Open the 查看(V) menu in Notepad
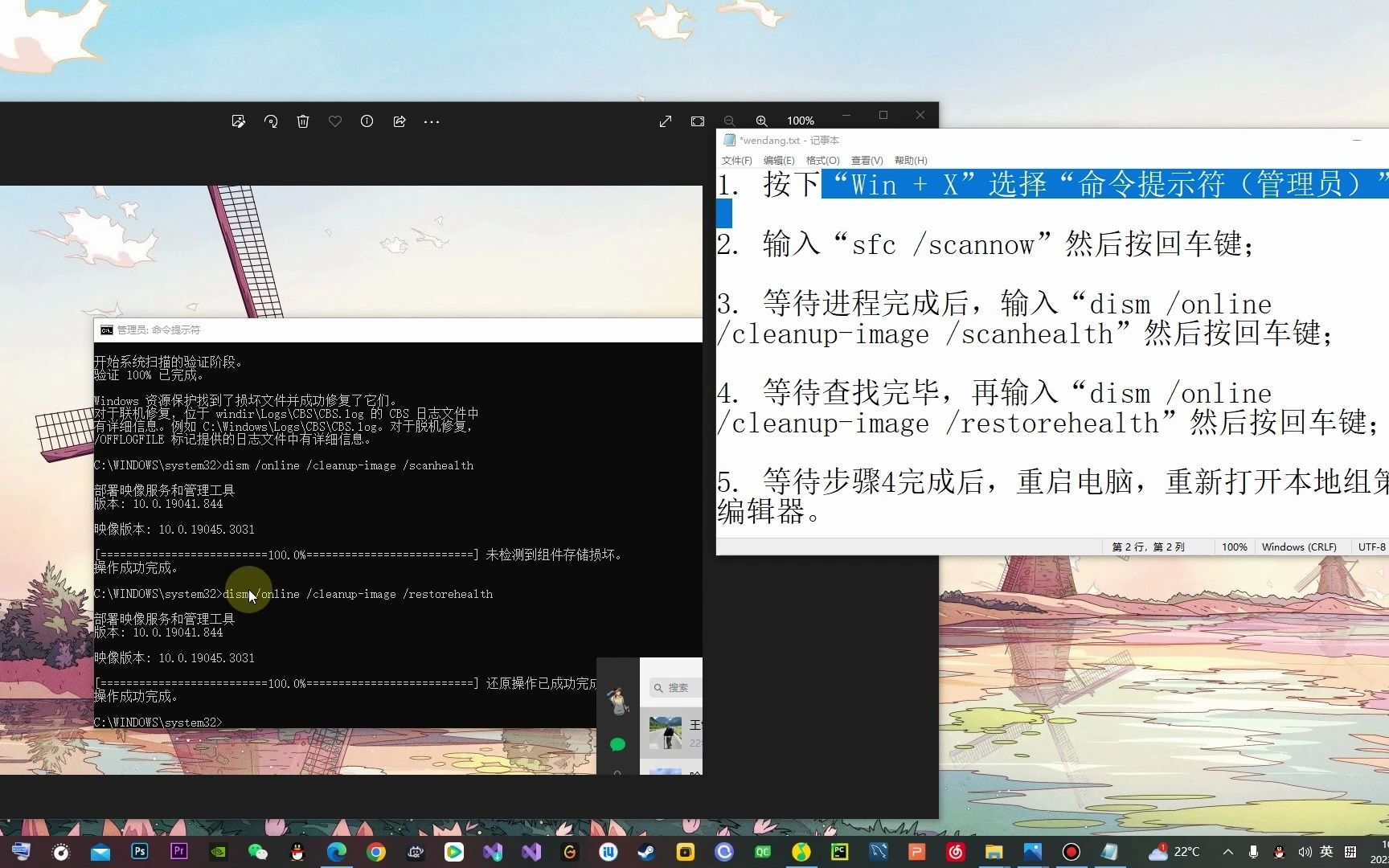Viewport: 1389px width, 868px height. click(x=867, y=161)
